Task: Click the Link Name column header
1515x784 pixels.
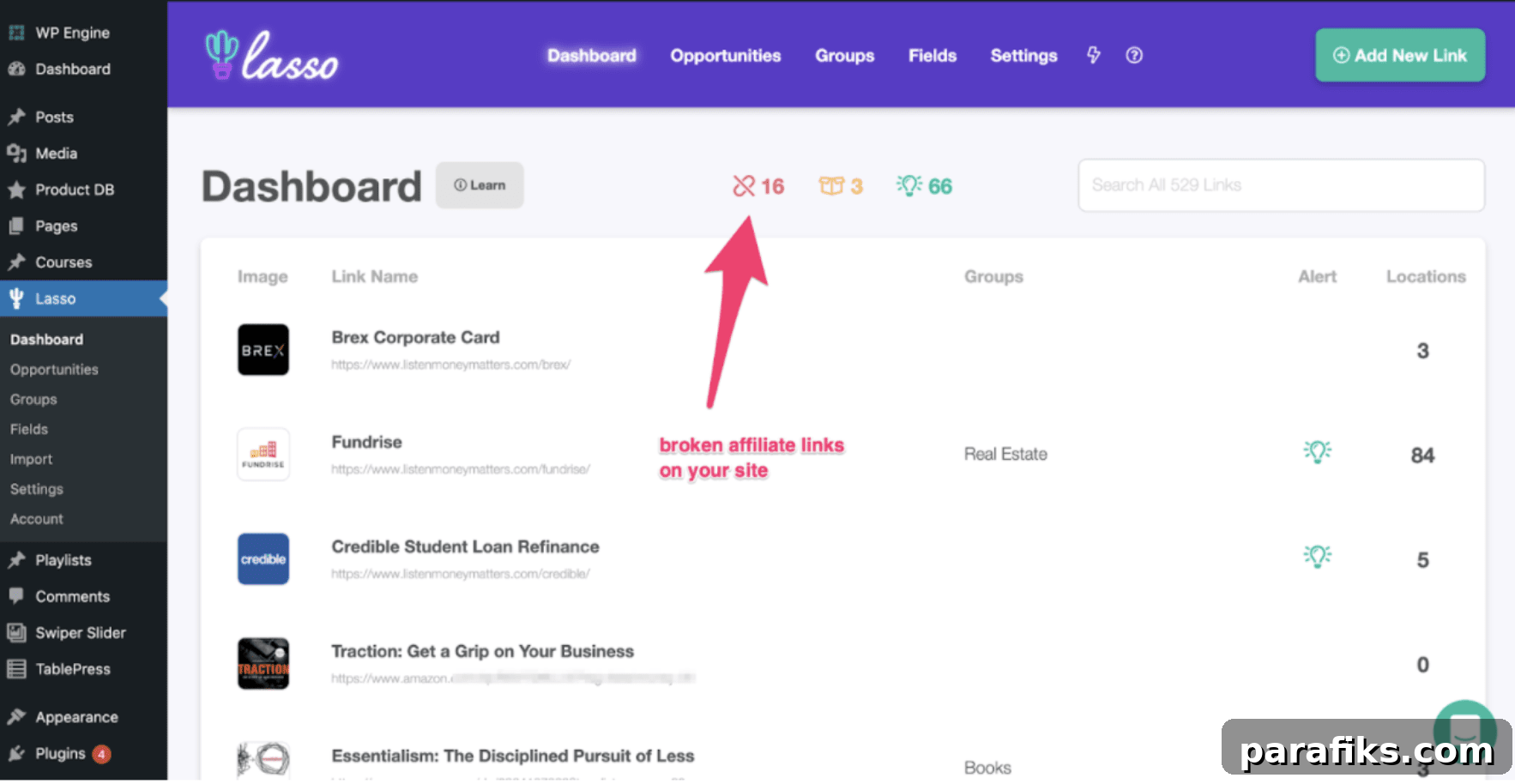Action: point(375,276)
